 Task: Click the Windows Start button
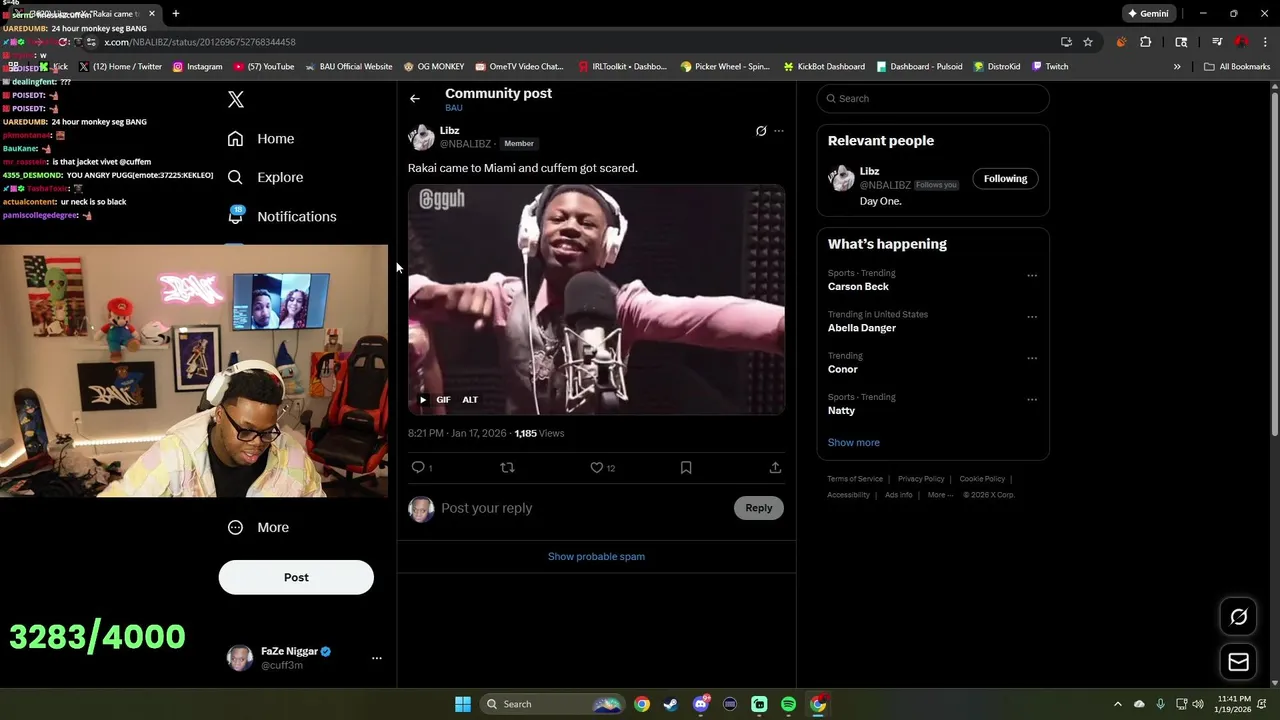463,704
